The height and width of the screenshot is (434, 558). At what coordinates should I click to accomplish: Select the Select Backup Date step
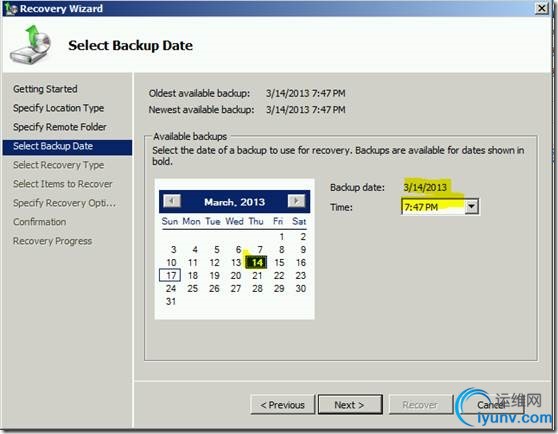[67, 147]
